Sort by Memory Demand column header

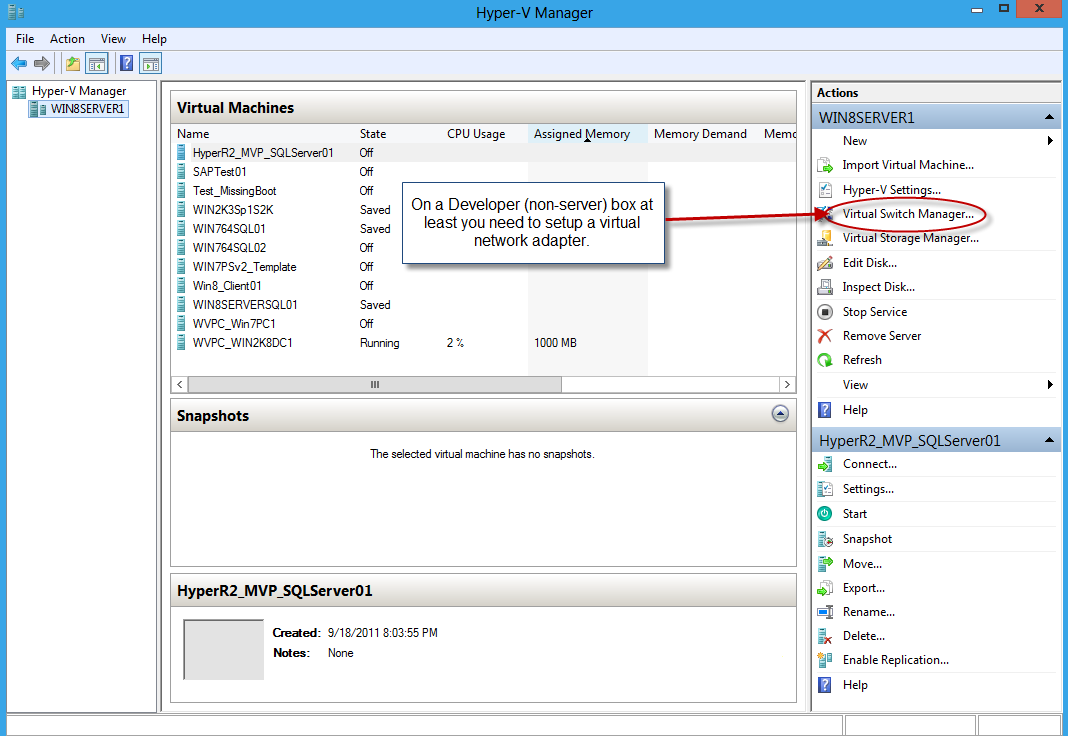[700, 134]
